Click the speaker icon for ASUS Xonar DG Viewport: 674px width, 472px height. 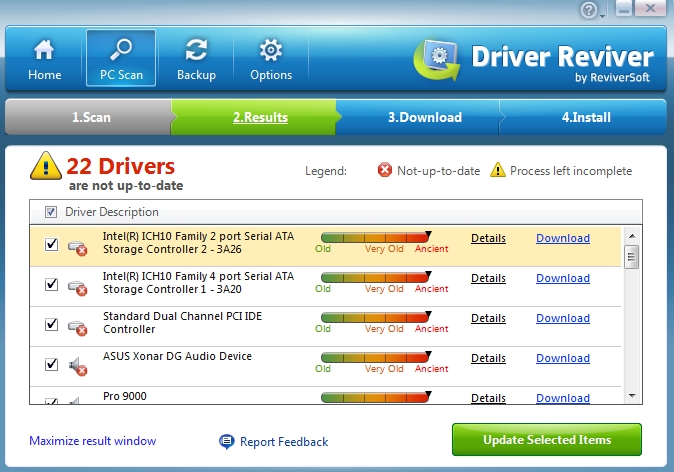click(78, 366)
